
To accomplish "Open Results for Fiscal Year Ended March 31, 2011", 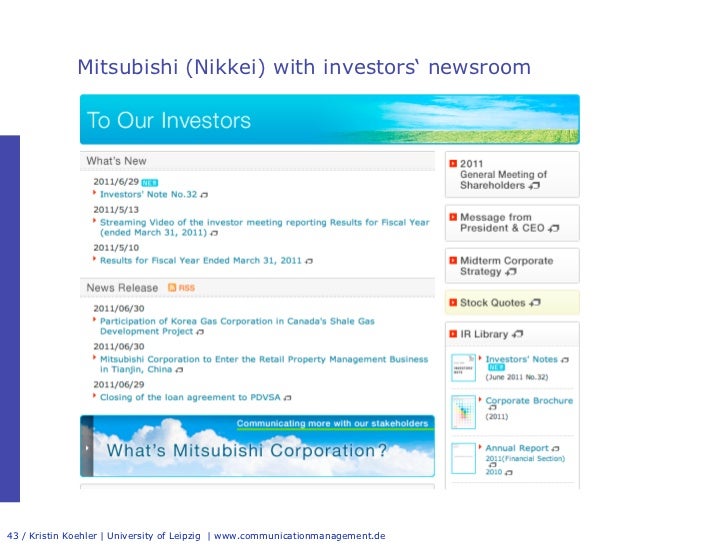I will 201,260.
